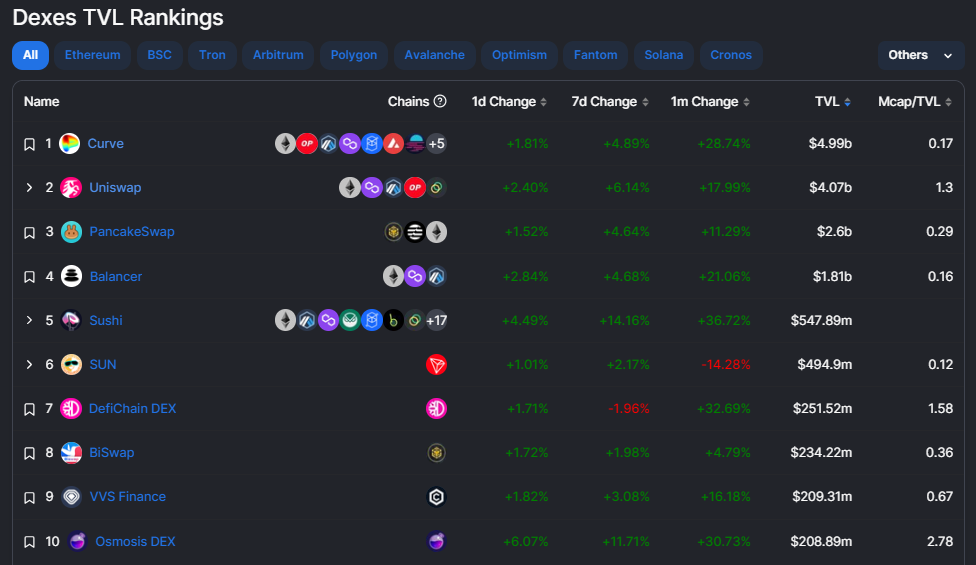This screenshot has width=976, height=565.
Task: Click the +5 more chains badge for Curve
Action: [436, 144]
